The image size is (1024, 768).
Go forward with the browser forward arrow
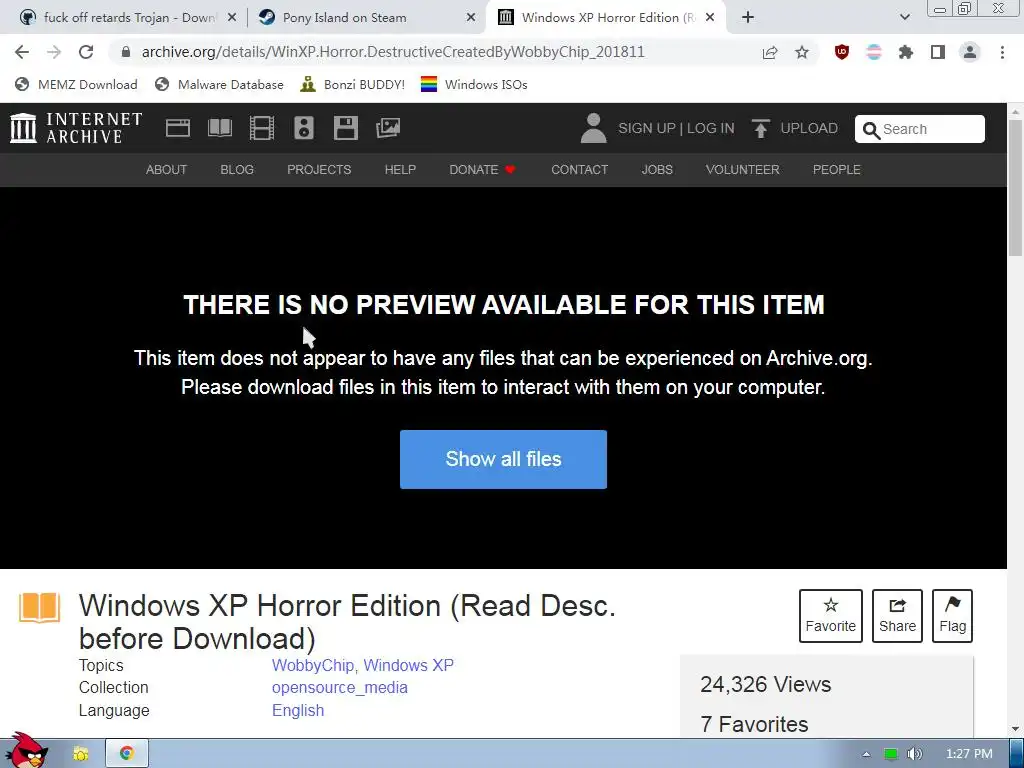pos(54,52)
